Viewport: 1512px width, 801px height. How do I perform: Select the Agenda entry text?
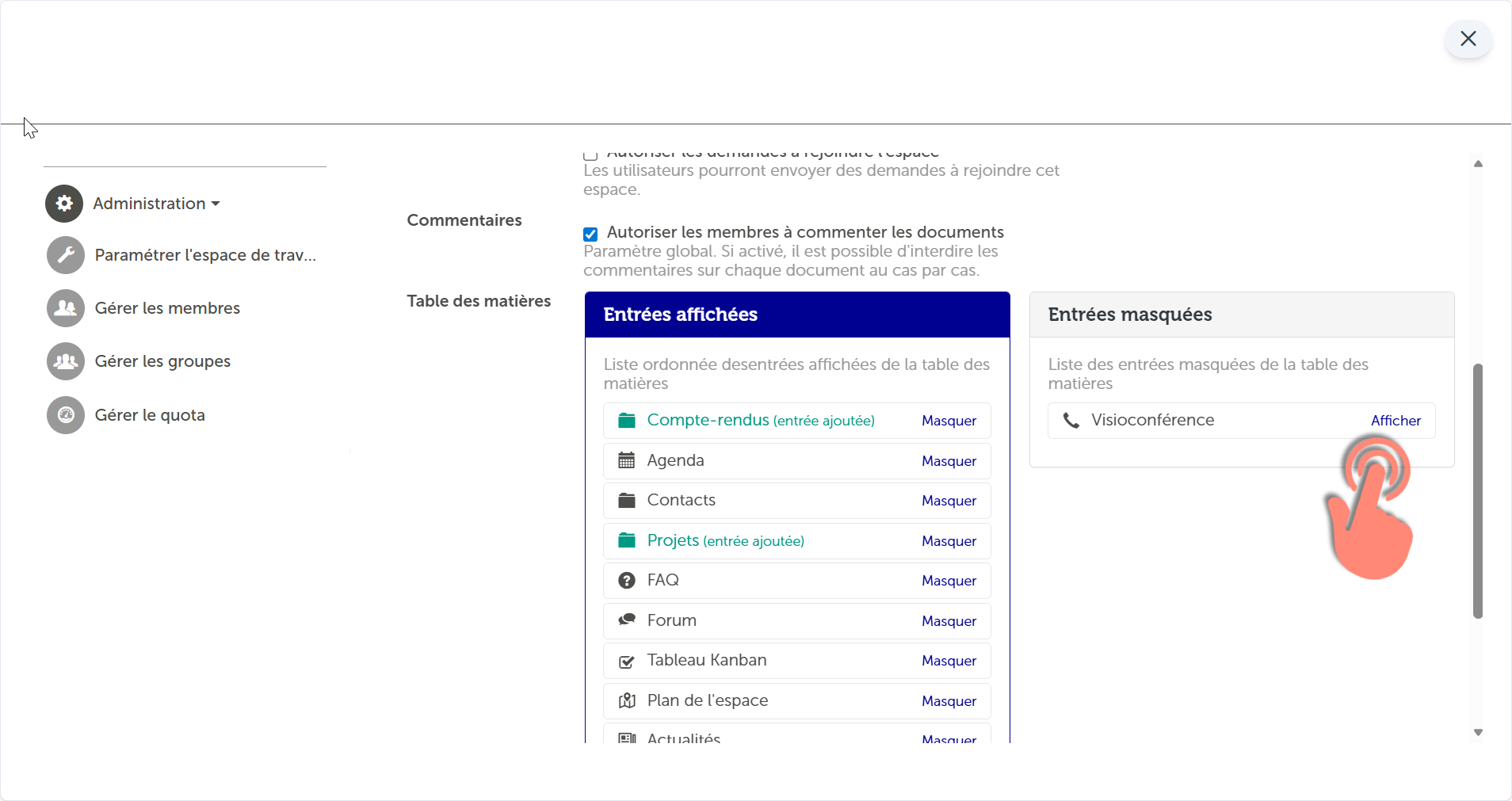point(675,460)
